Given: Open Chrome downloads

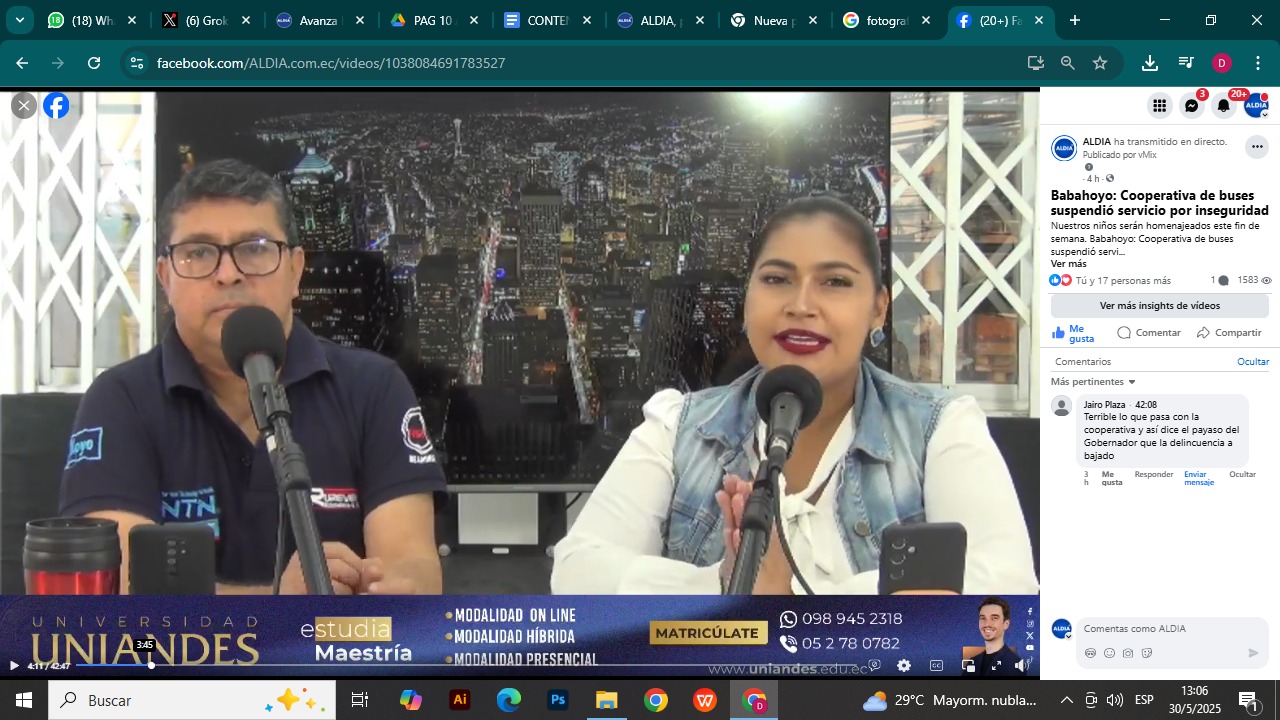Looking at the screenshot, I should (x=1150, y=63).
